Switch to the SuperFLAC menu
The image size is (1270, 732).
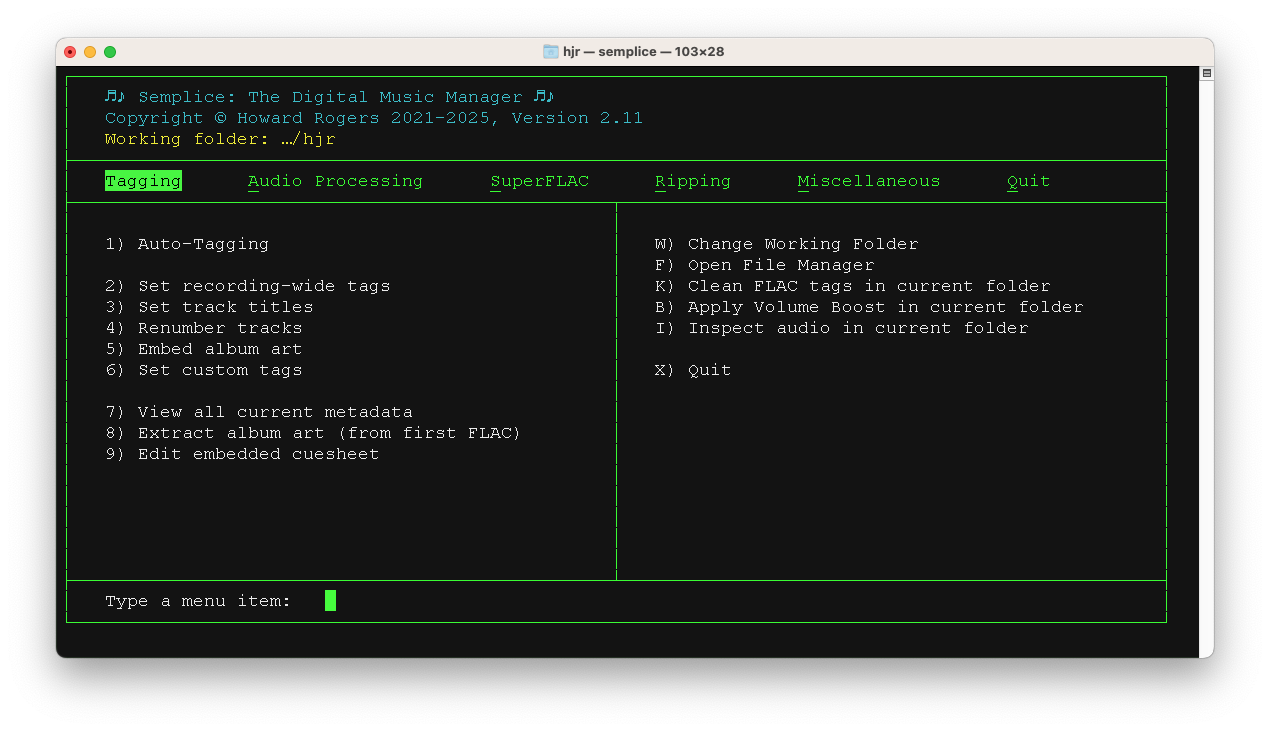[x=539, y=181]
